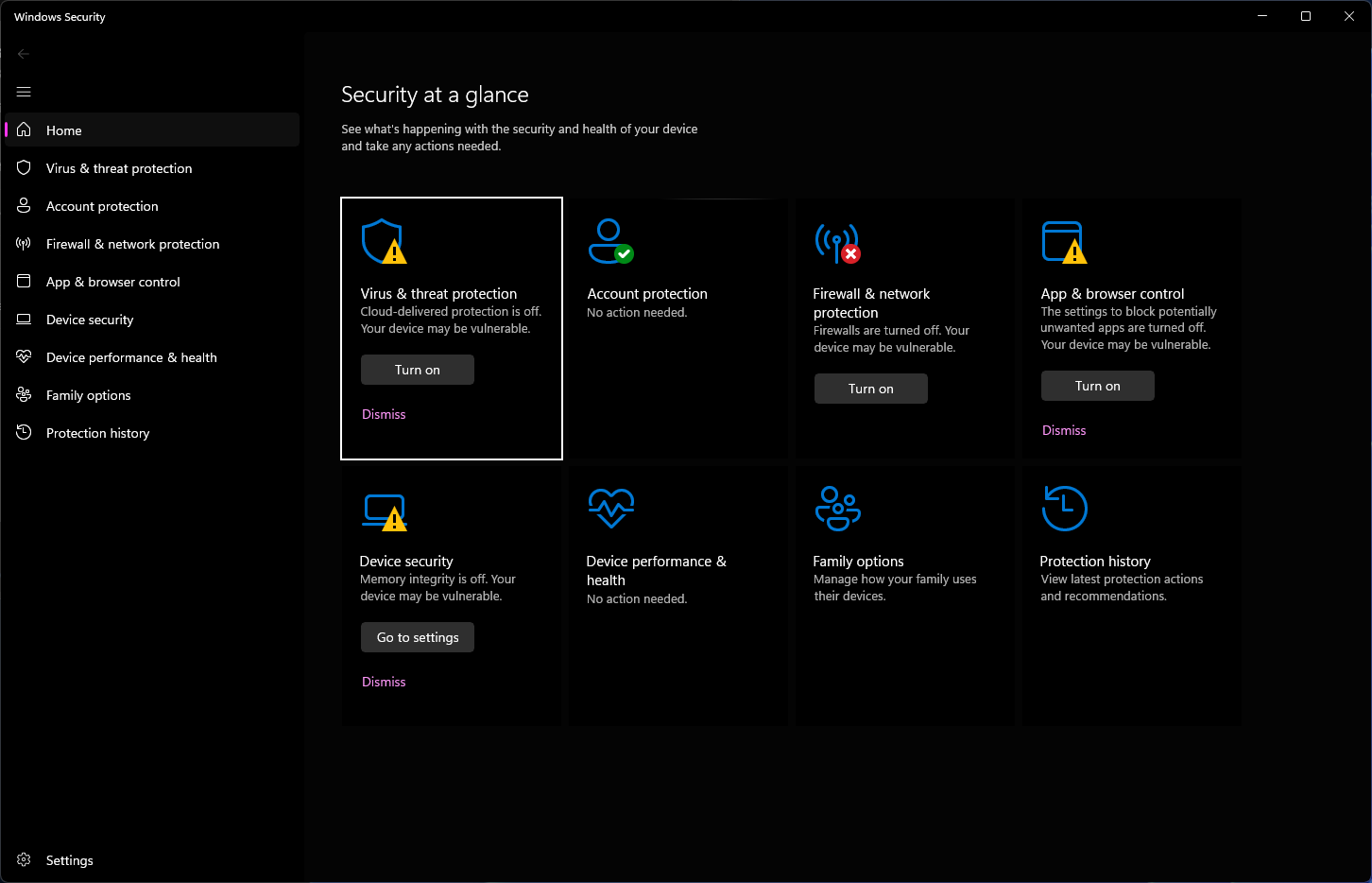Click the Device security laptop warning icon

385,511
